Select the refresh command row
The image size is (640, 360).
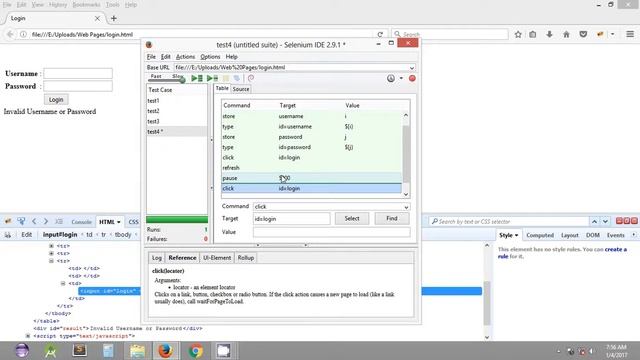click(312, 168)
